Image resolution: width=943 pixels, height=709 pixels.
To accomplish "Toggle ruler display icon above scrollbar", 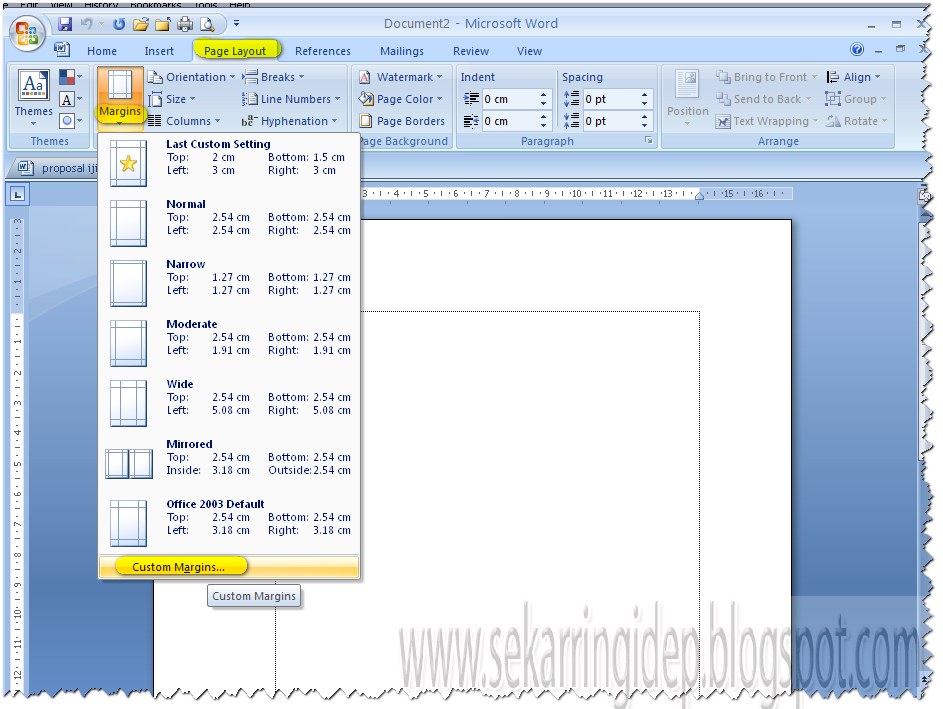I will [x=924, y=195].
